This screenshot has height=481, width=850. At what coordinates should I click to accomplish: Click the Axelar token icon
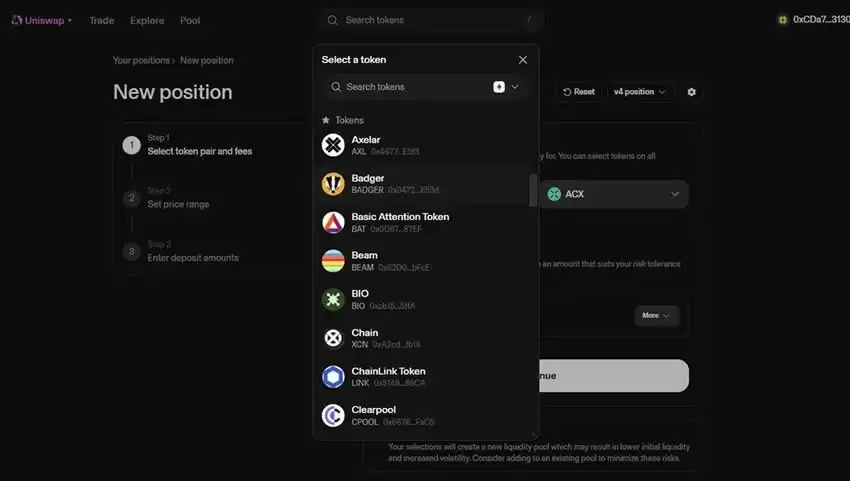pos(333,145)
